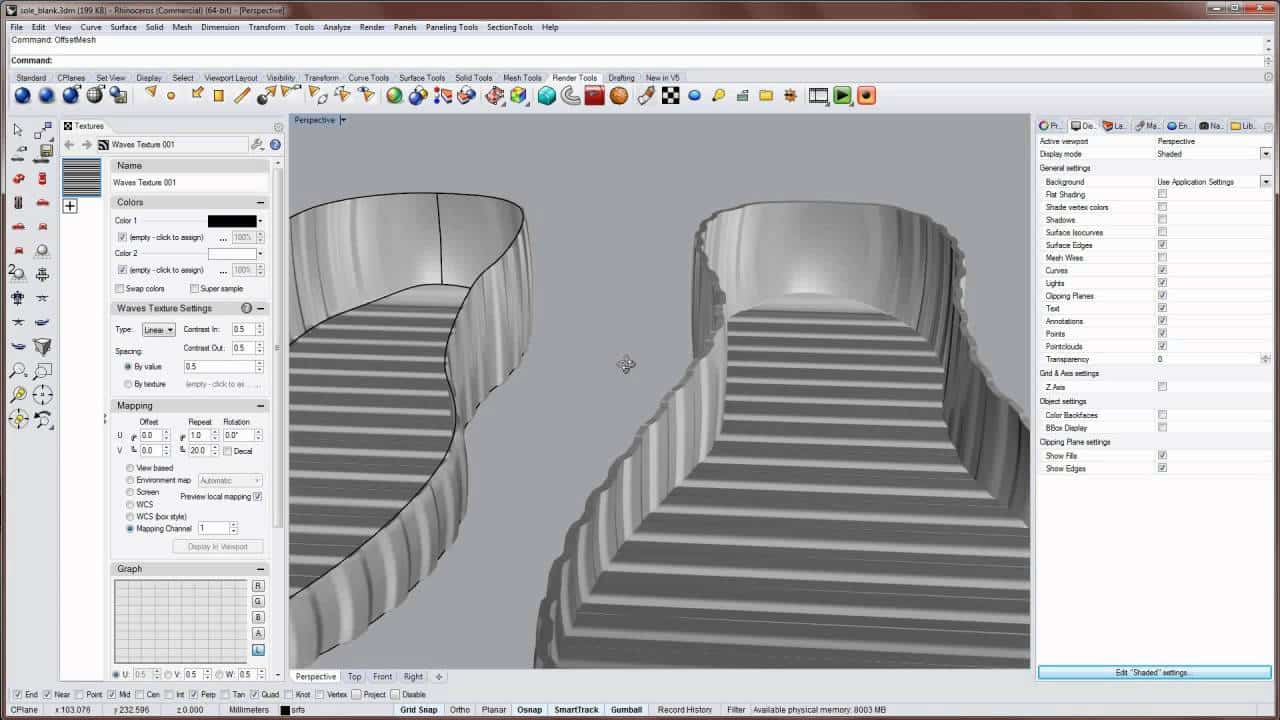Collapse the Graph section

[261, 569]
